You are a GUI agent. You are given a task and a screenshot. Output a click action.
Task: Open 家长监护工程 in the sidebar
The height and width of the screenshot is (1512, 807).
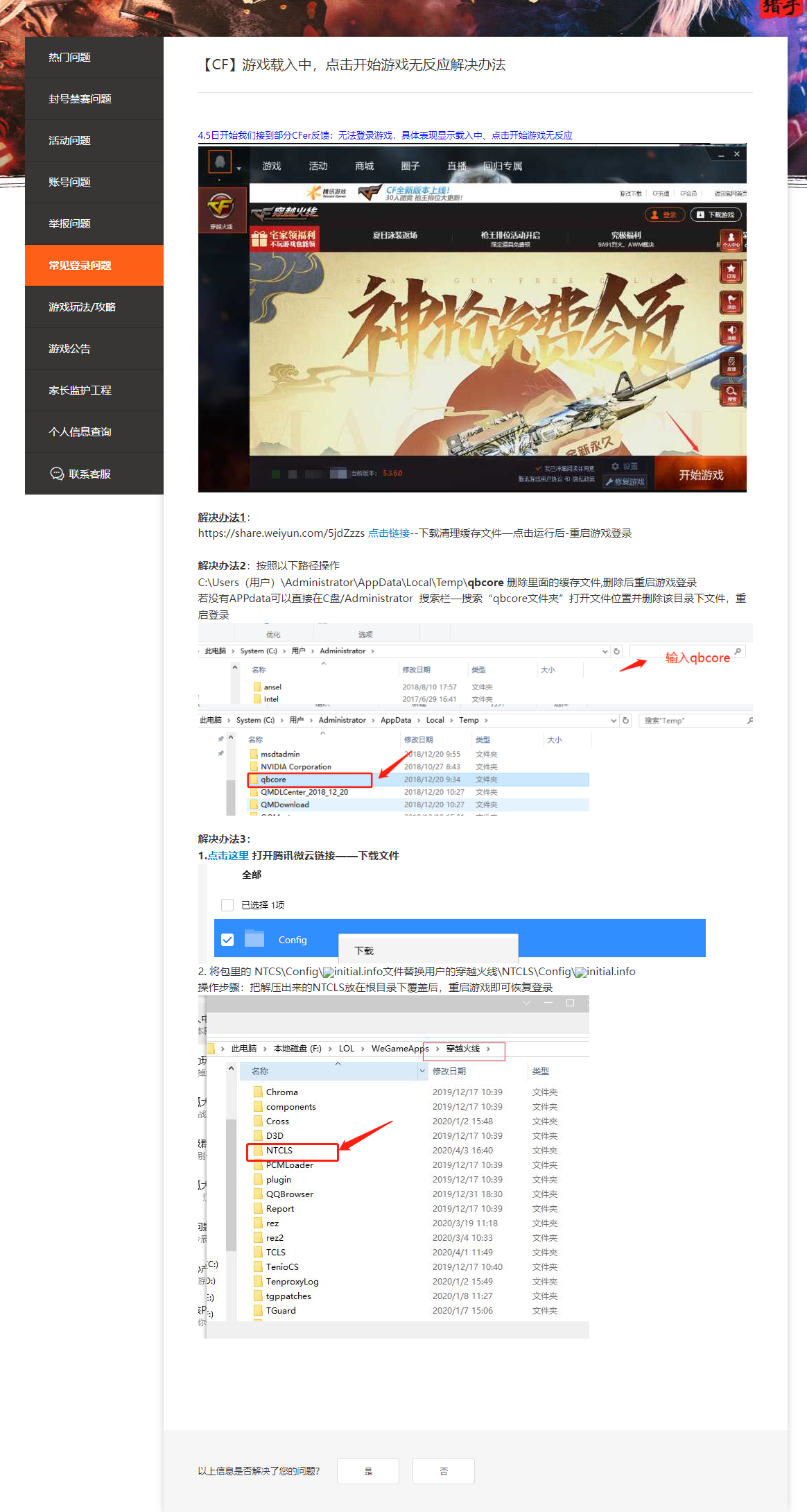pyautogui.click(x=94, y=390)
